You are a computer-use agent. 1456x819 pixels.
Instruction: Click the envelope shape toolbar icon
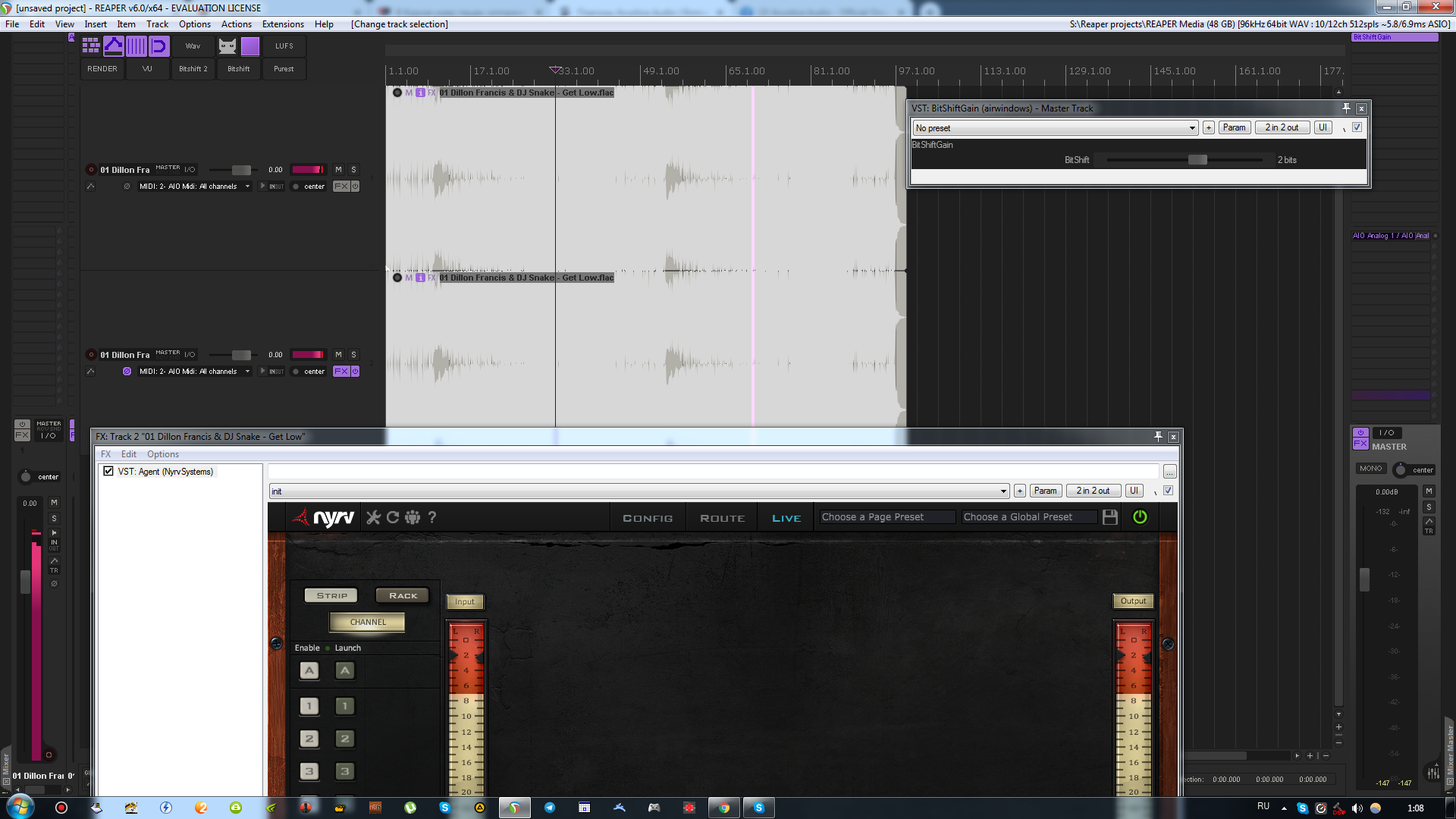[x=114, y=46]
